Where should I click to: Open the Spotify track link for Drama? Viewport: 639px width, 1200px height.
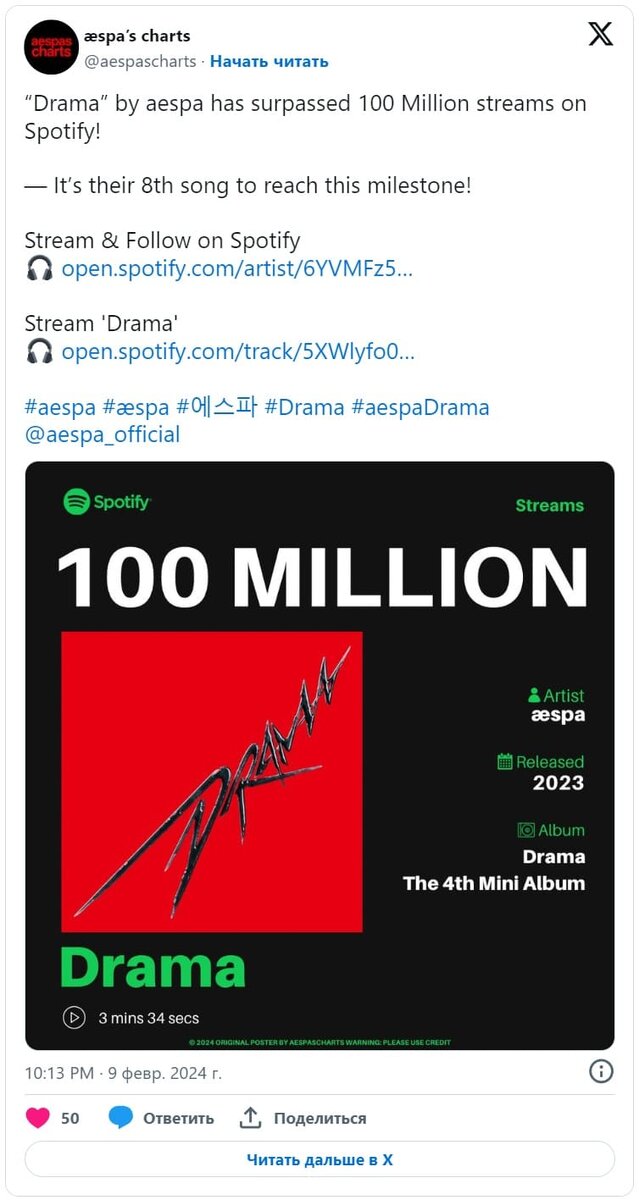(238, 351)
